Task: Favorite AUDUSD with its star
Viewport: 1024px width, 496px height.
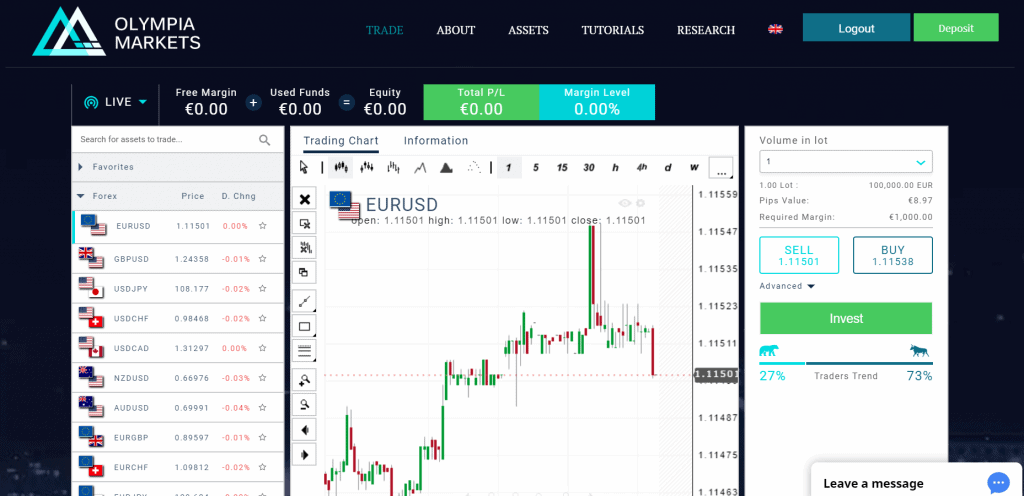Action: [x=263, y=407]
